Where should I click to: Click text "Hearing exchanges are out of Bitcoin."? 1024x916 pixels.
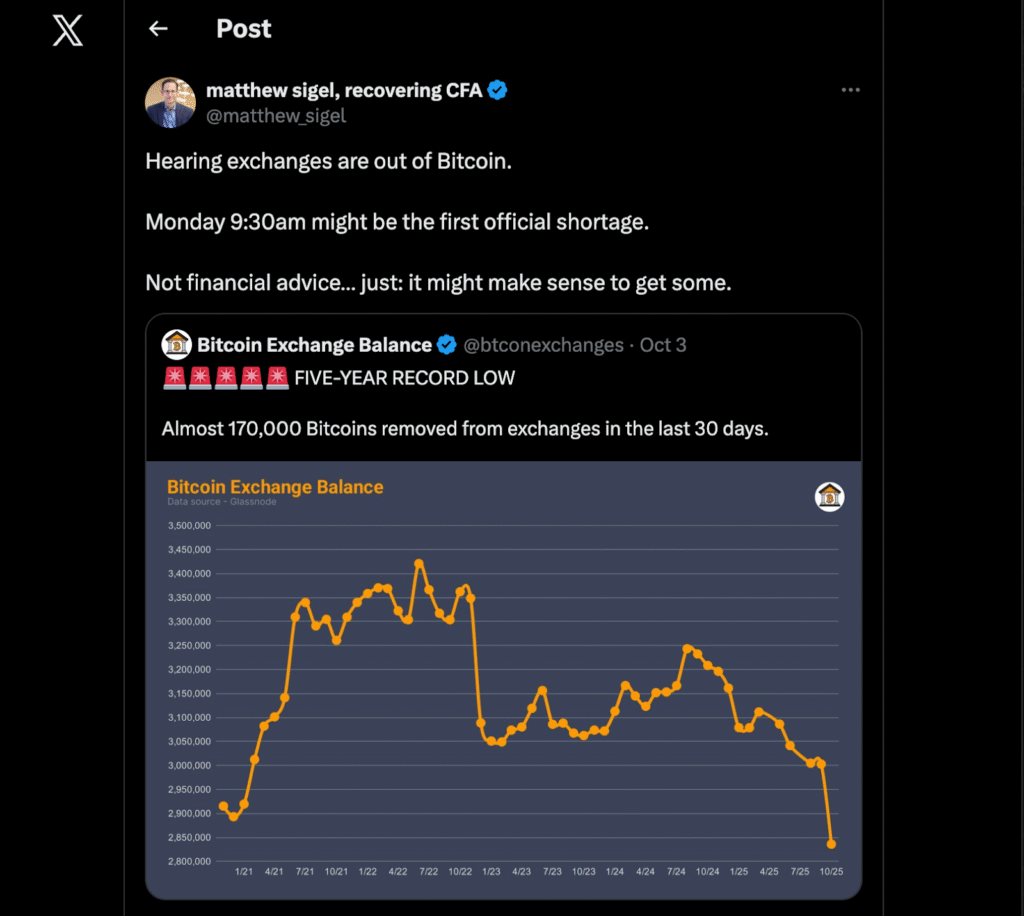(x=328, y=161)
